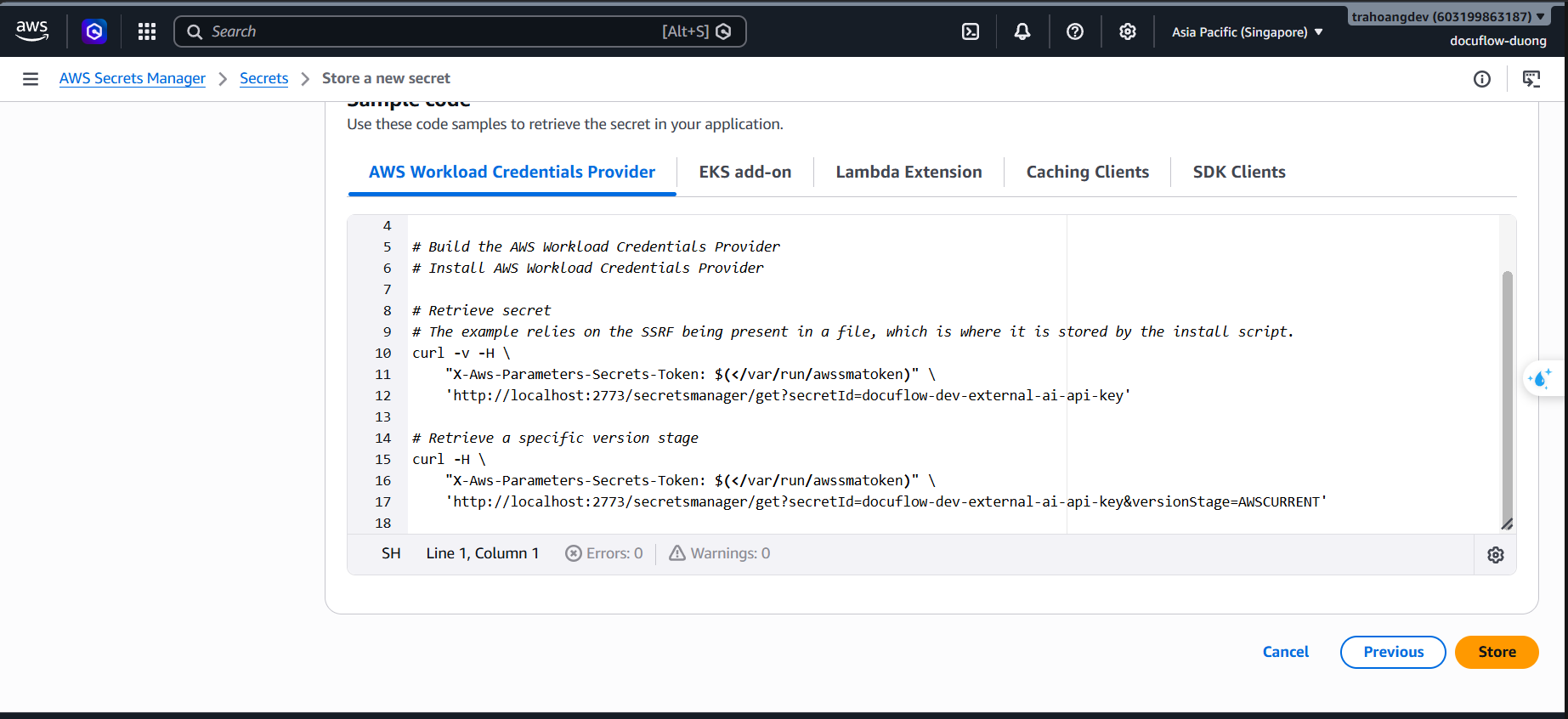
Task: Open code editor preferences gear
Action: point(1496,555)
